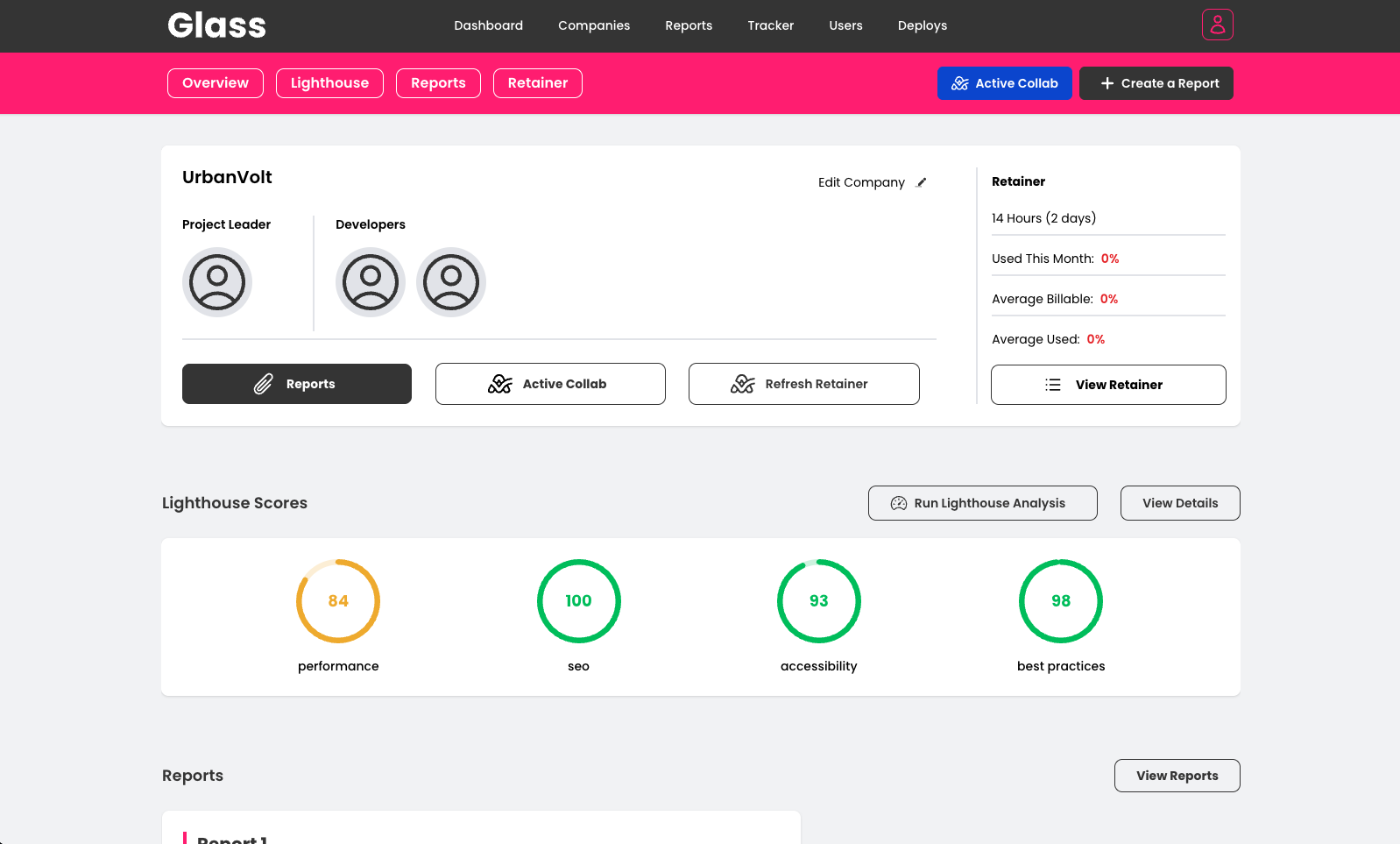Click the seo score circle showing 100

[x=578, y=601]
